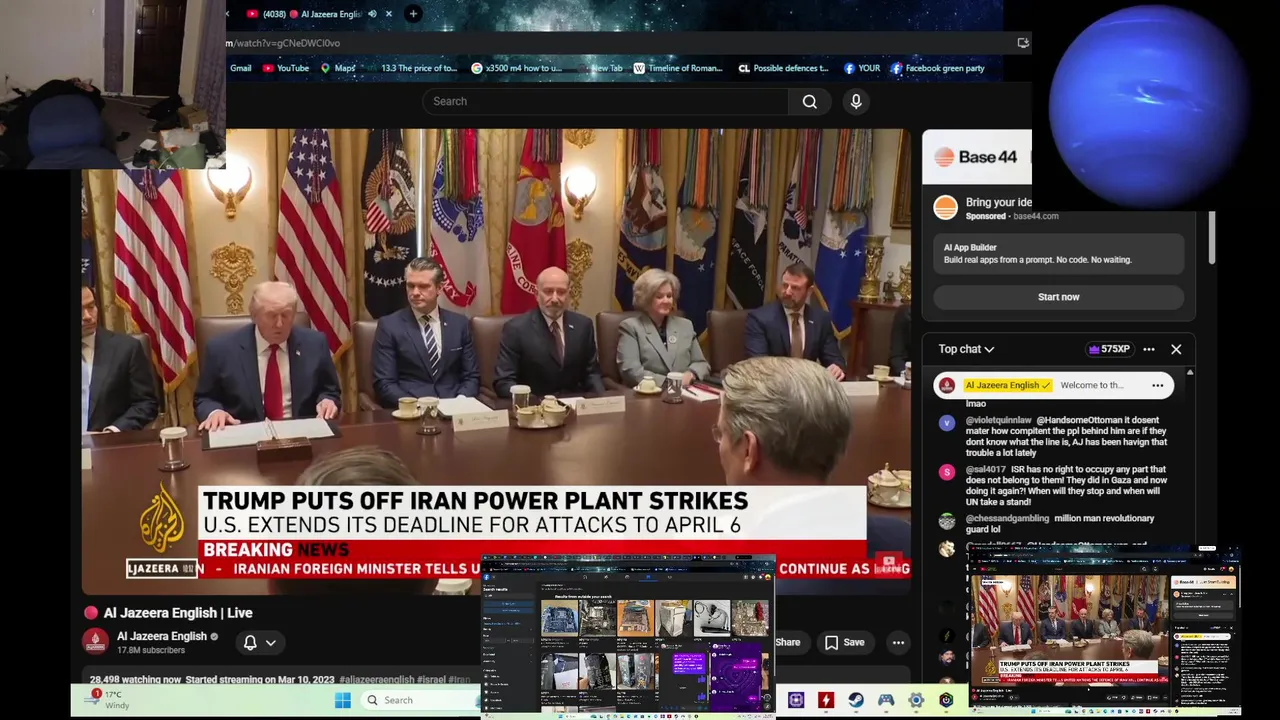Open the 'x3500 m4 how to u...' bookmark

tap(516, 68)
